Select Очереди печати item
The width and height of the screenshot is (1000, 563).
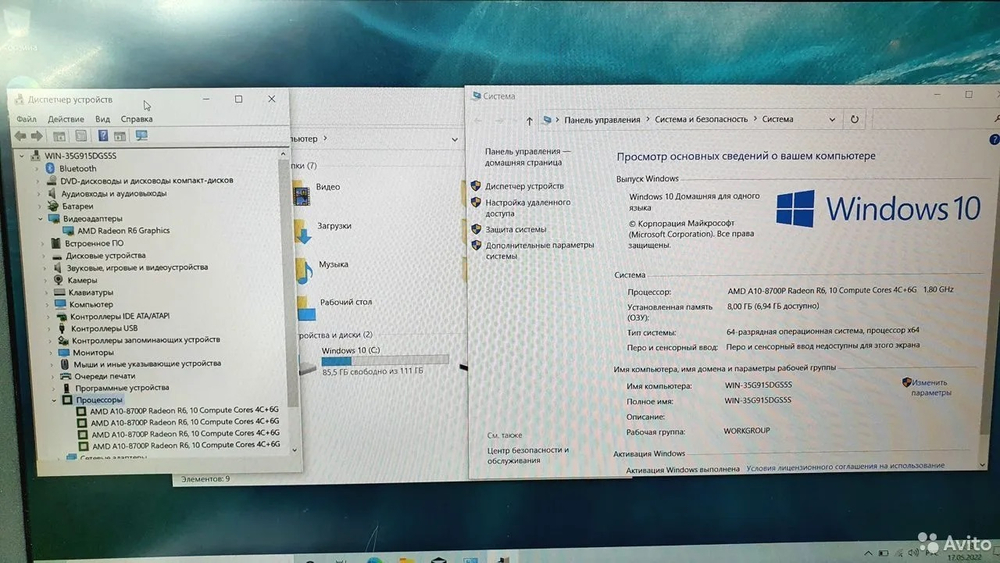[x=105, y=376]
